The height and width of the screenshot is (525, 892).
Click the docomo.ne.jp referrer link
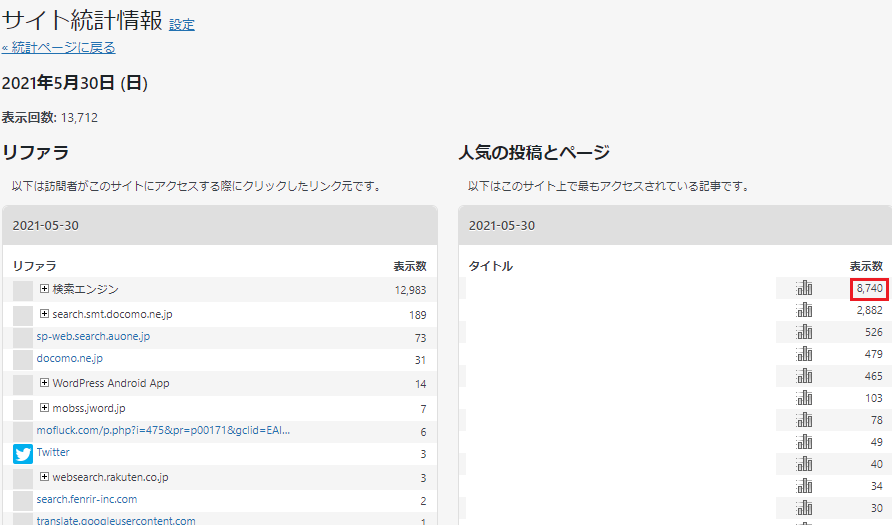[70, 359]
